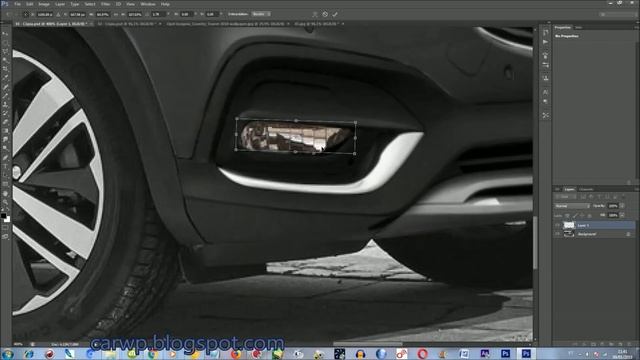Select the Zoom tool
Screen dimensions: 640x360
click(6, 202)
